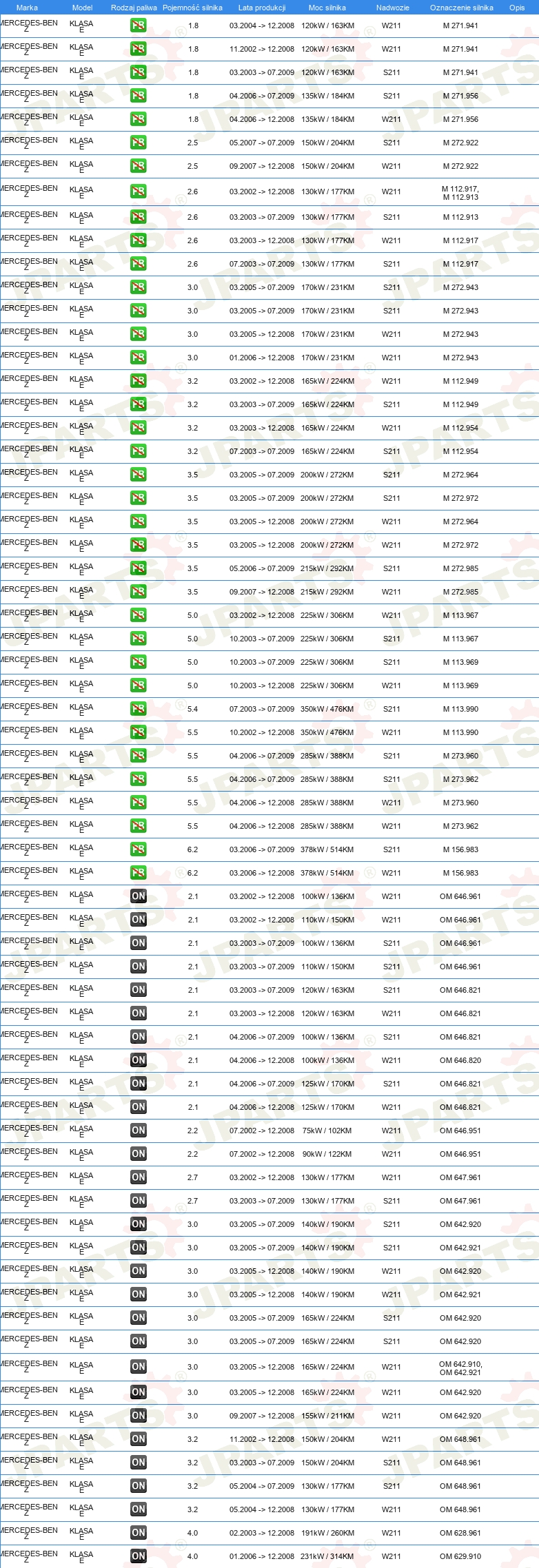Click engine code M 272.972 in S211 row

pyautogui.click(x=460, y=498)
